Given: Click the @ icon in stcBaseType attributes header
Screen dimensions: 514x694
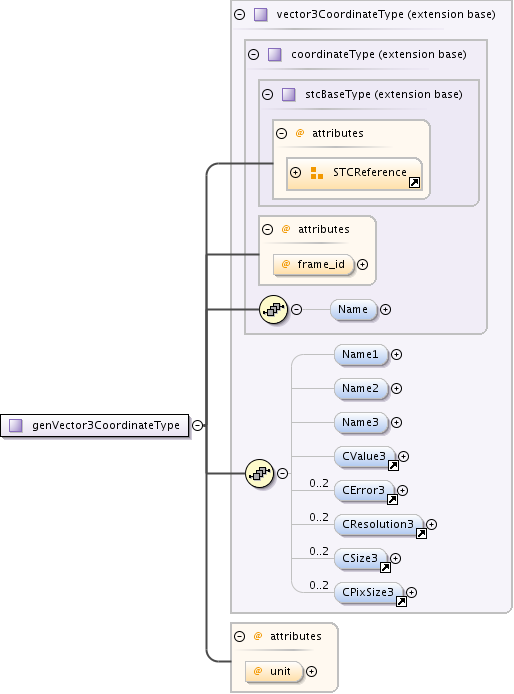Looking at the screenshot, I should [x=300, y=133].
